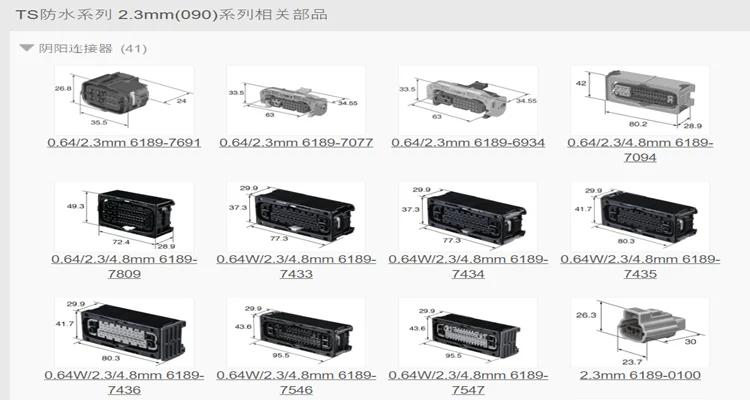The image size is (750, 400).
Task: Open 6189-7094 connector product image
Action: point(640,100)
